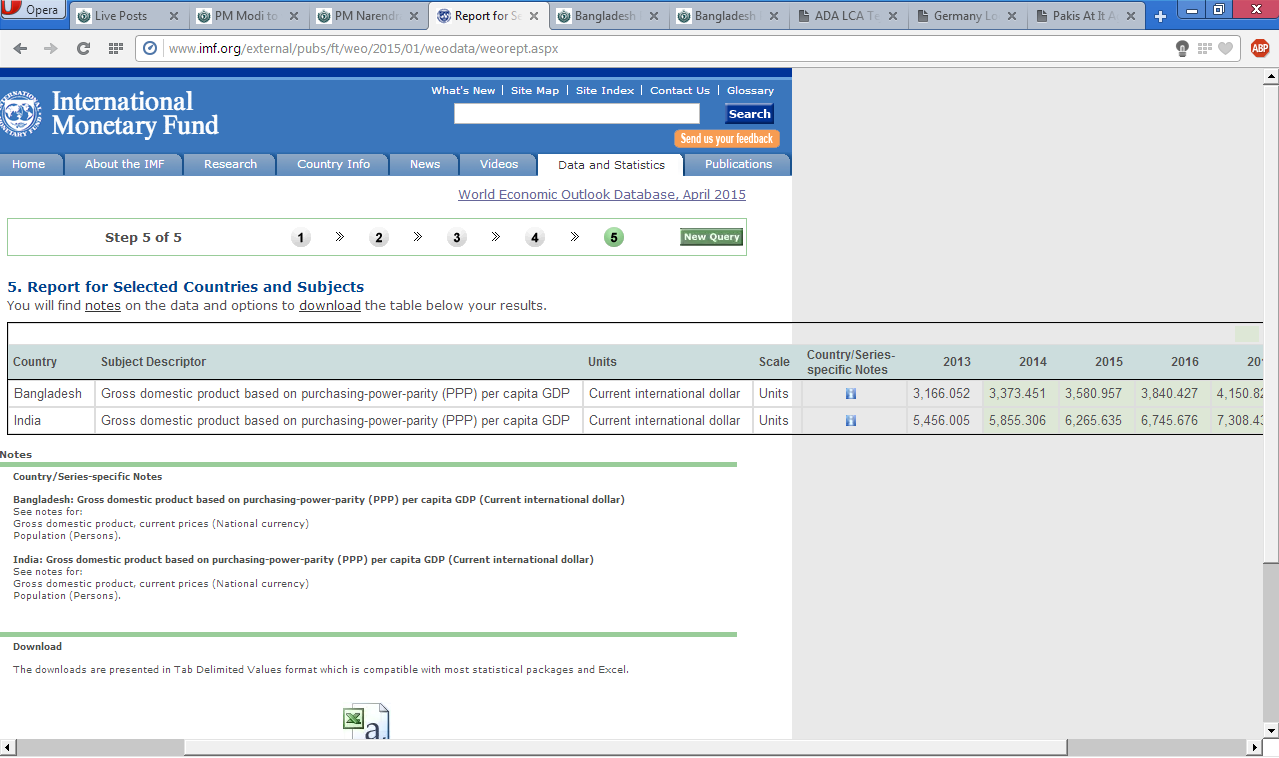The image size is (1279, 758).
Task: Click the Contact Us link
Action: point(680,90)
